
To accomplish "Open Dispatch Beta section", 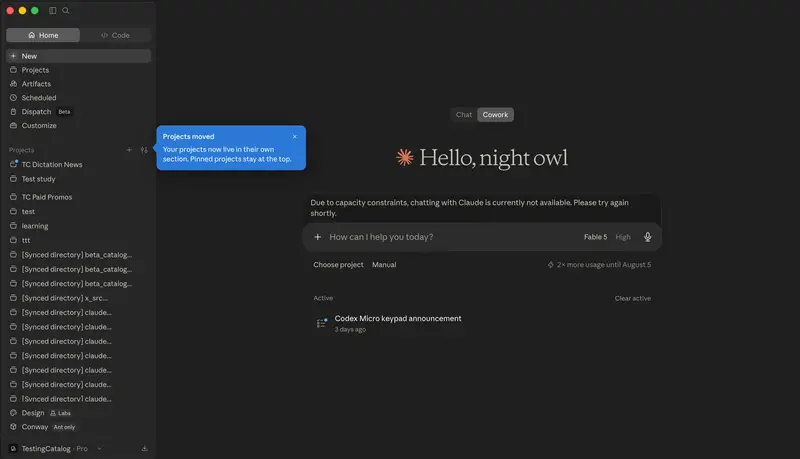I will coord(79,112).
